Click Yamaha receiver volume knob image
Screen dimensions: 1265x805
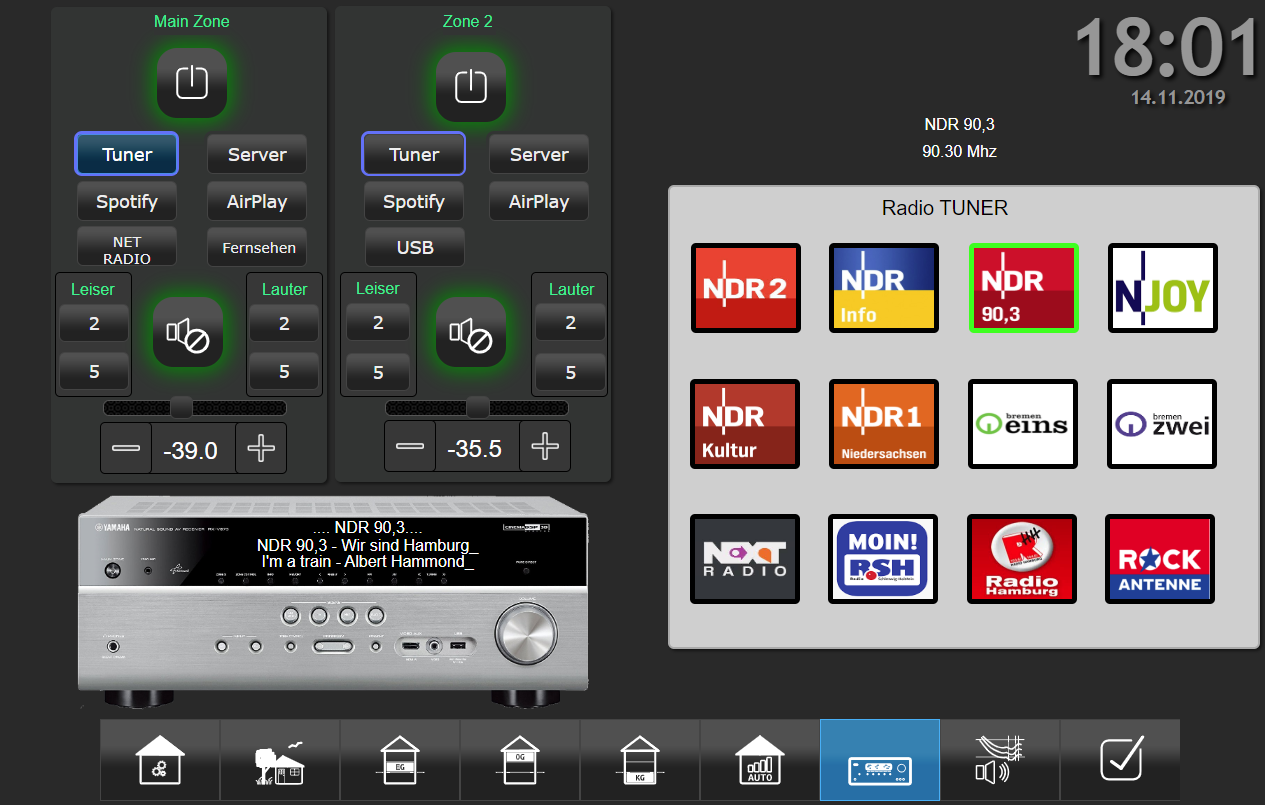click(528, 634)
